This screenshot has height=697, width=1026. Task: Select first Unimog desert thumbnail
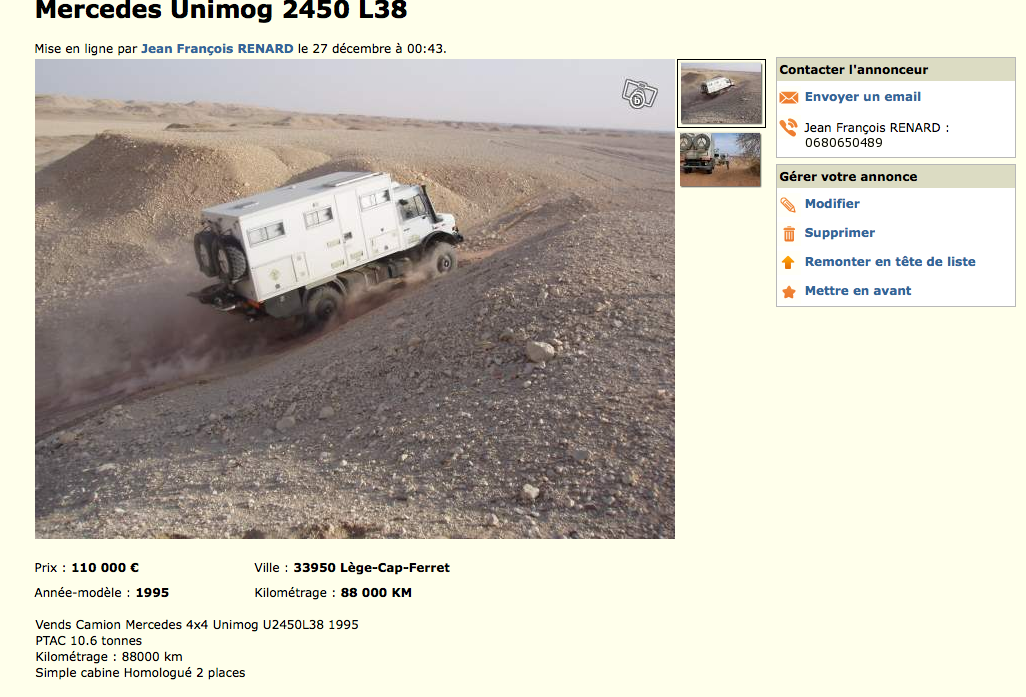click(x=721, y=93)
